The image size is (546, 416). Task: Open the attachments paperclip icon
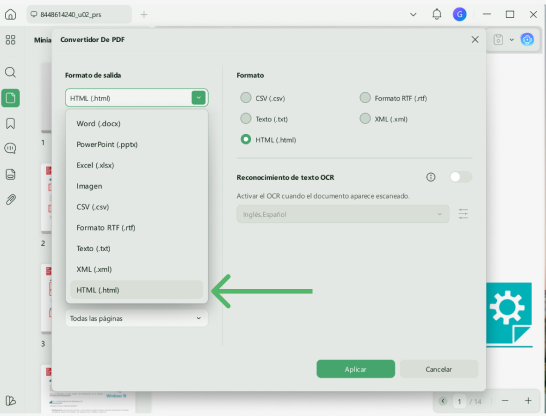point(10,200)
